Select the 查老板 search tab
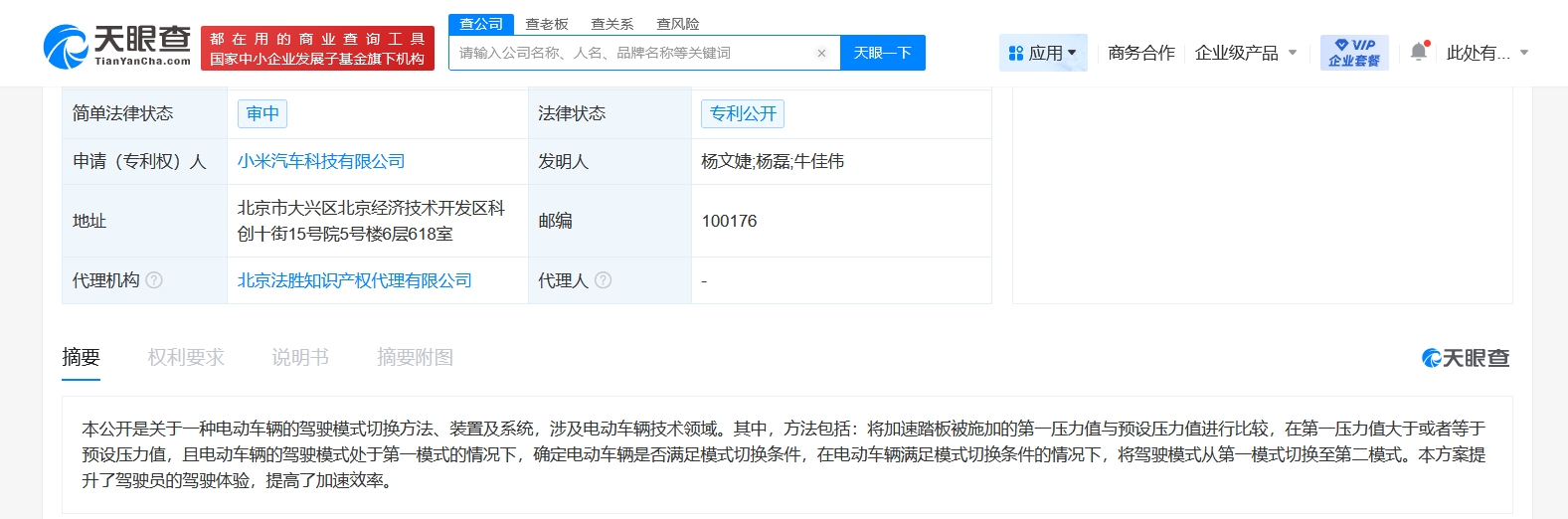The height and width of the screenshot is (519, 1568). coord(547,24)
